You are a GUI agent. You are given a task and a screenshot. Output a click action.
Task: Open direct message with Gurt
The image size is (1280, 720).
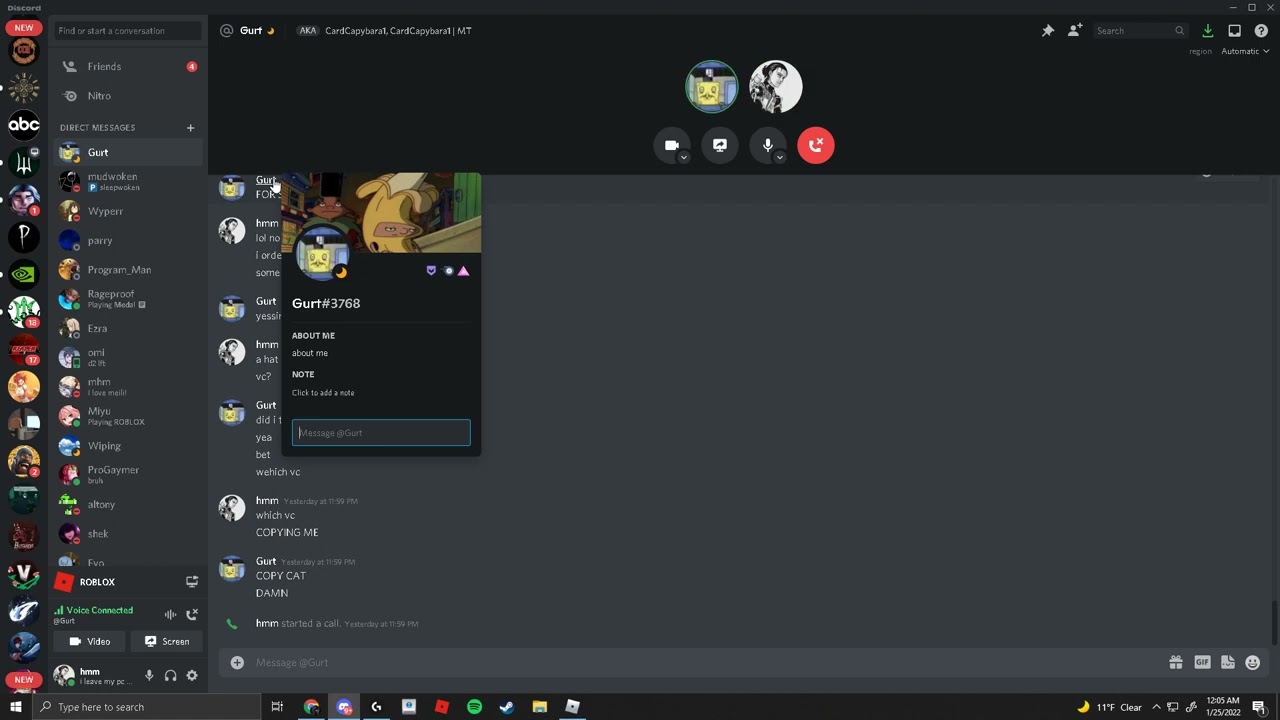point(129,153)
